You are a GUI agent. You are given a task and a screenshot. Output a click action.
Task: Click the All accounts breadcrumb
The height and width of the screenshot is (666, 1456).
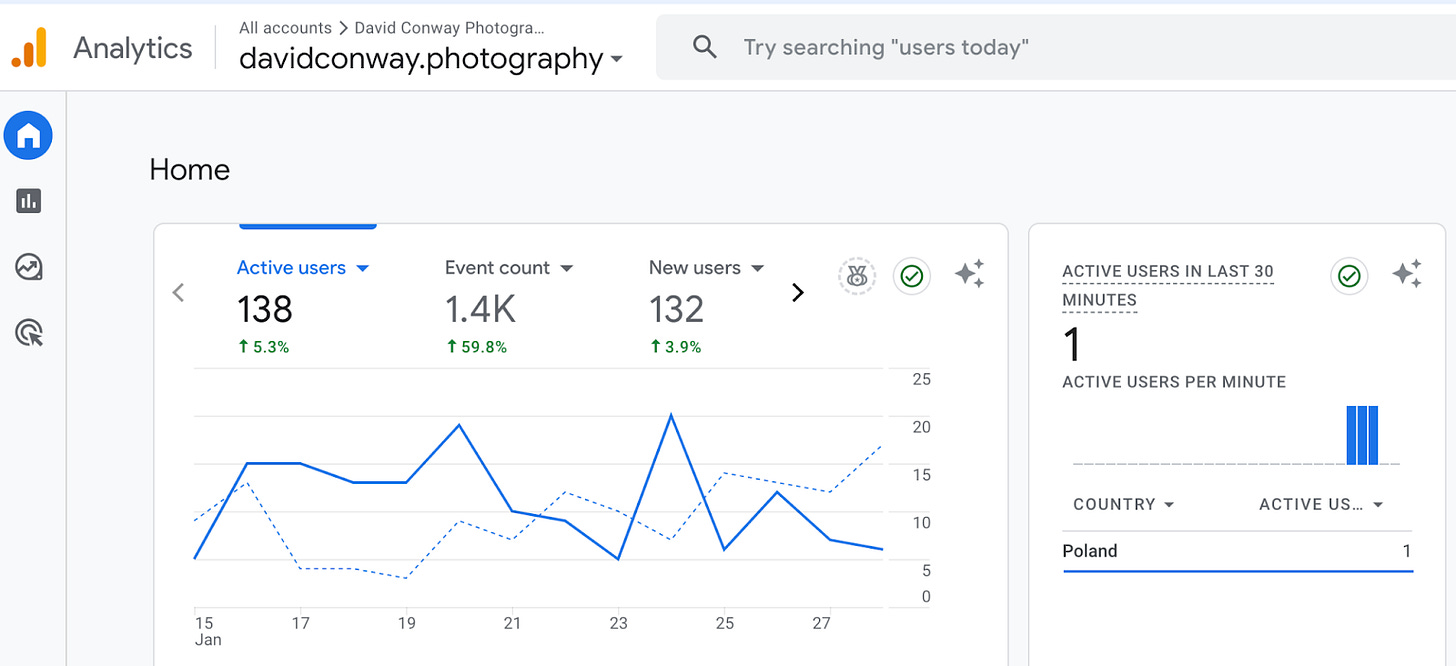click(x=285, y=28)
